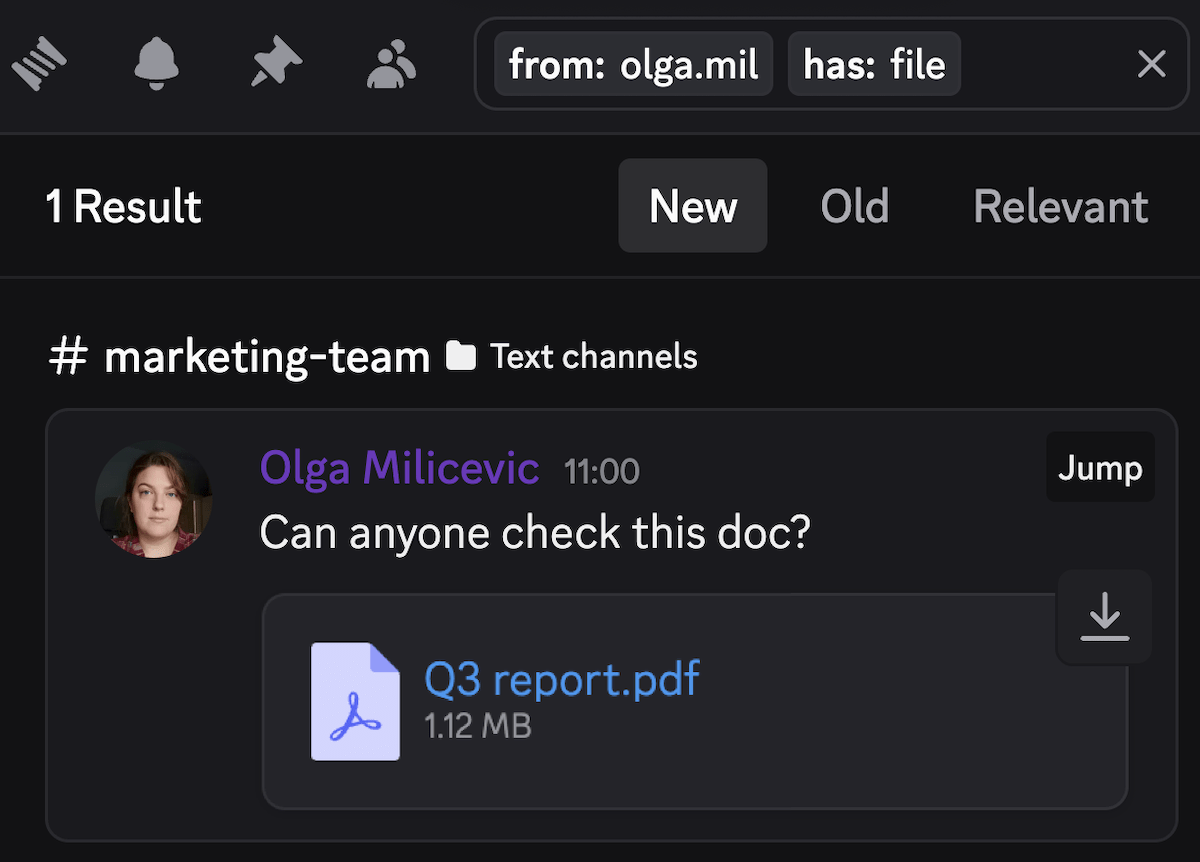Click Olga Milicevic's username
The width and height of the screenshot is (1200, 862).
pos(399,467)
